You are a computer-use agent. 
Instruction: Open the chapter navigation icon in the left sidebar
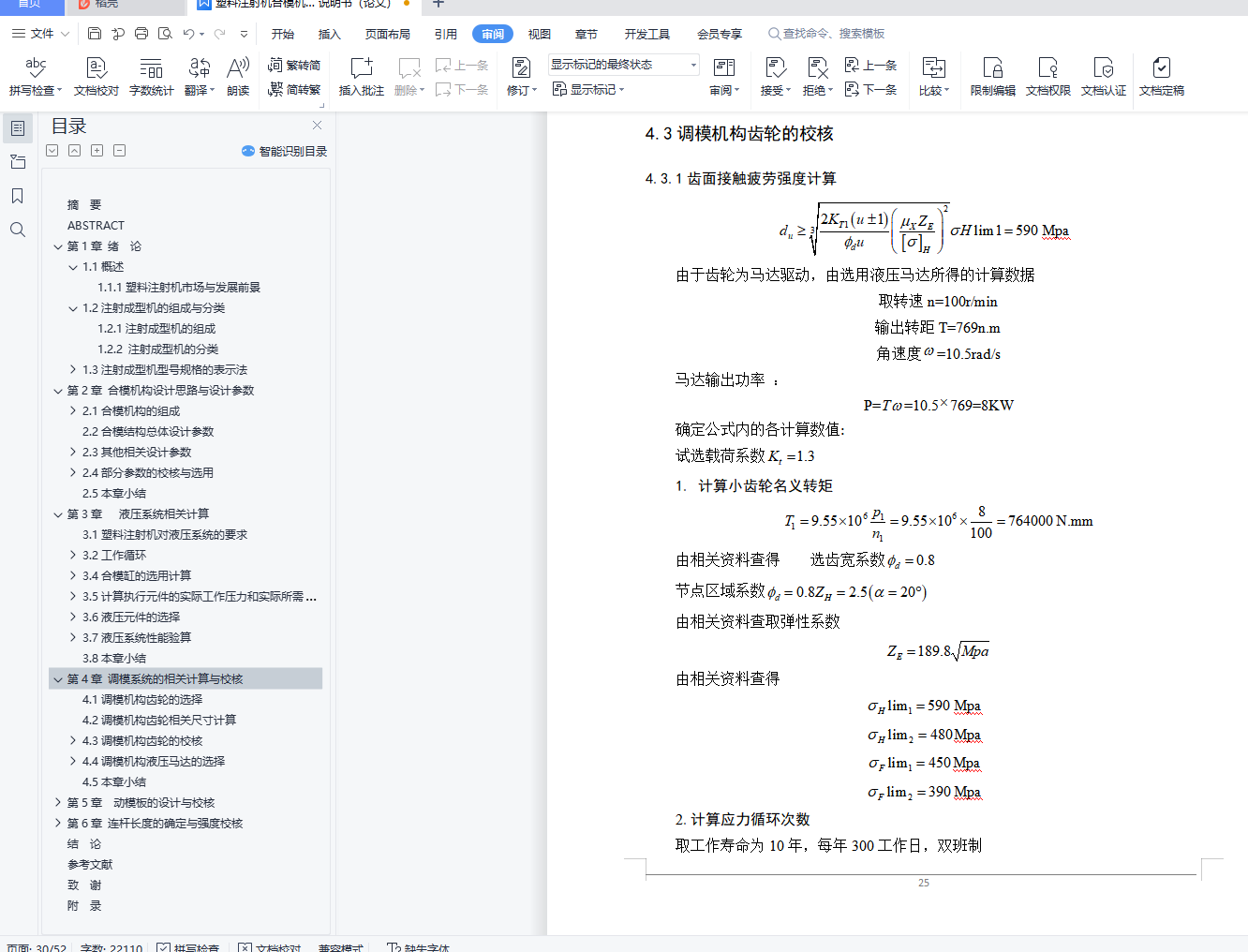(17, 162)
